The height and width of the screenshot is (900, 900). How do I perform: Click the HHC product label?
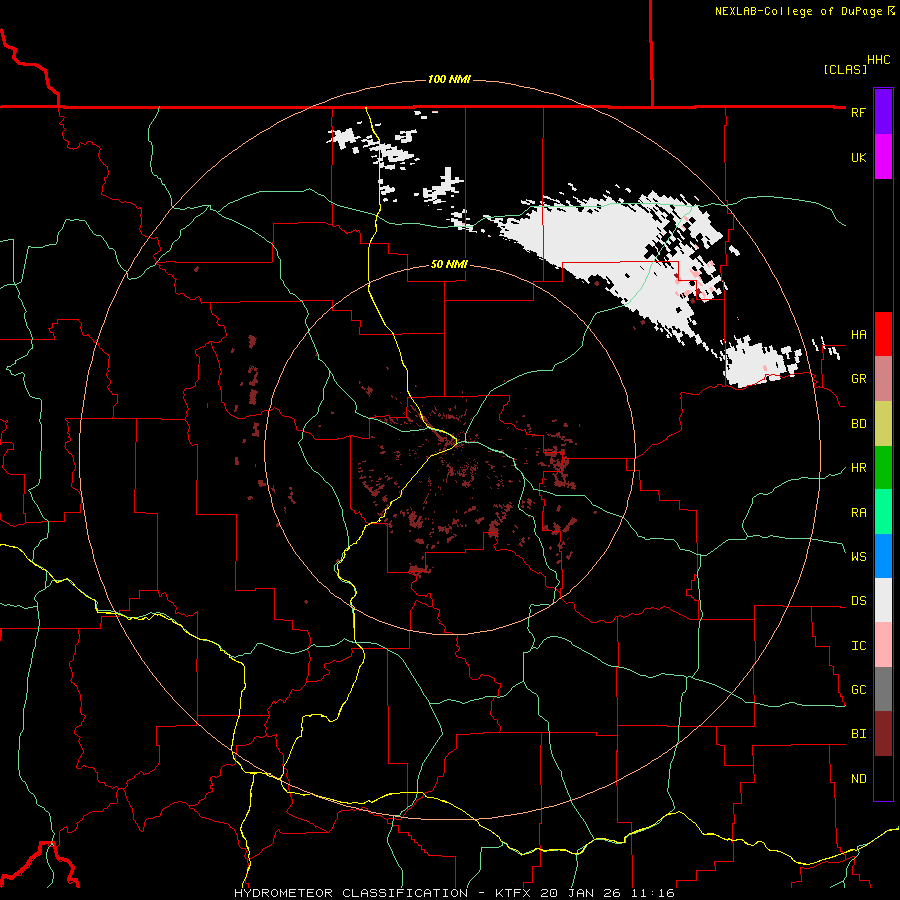tap(878, 60)
